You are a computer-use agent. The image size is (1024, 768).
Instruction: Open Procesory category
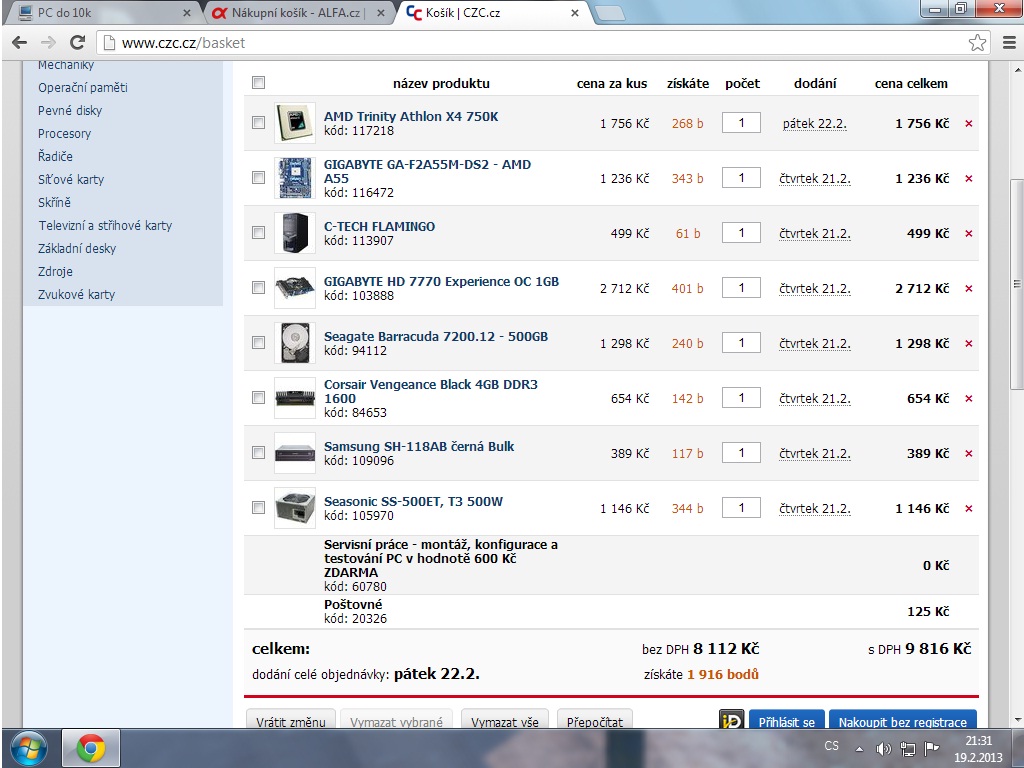point(65,133)
